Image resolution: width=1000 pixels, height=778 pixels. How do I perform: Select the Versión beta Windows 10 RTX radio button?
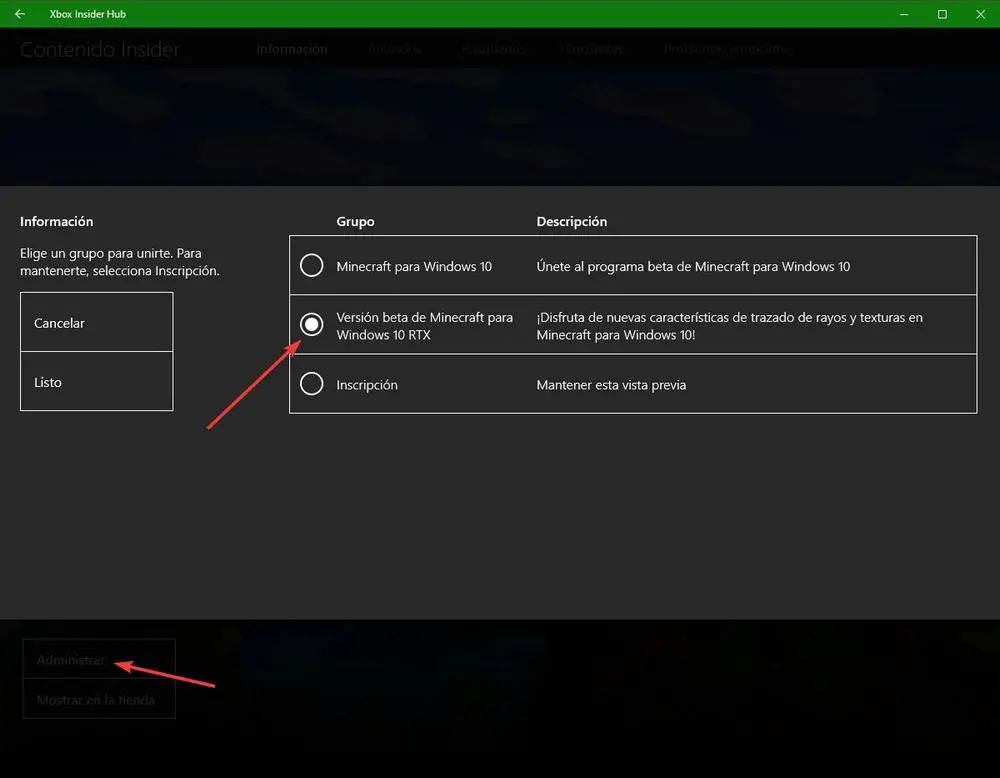[312, 325]
